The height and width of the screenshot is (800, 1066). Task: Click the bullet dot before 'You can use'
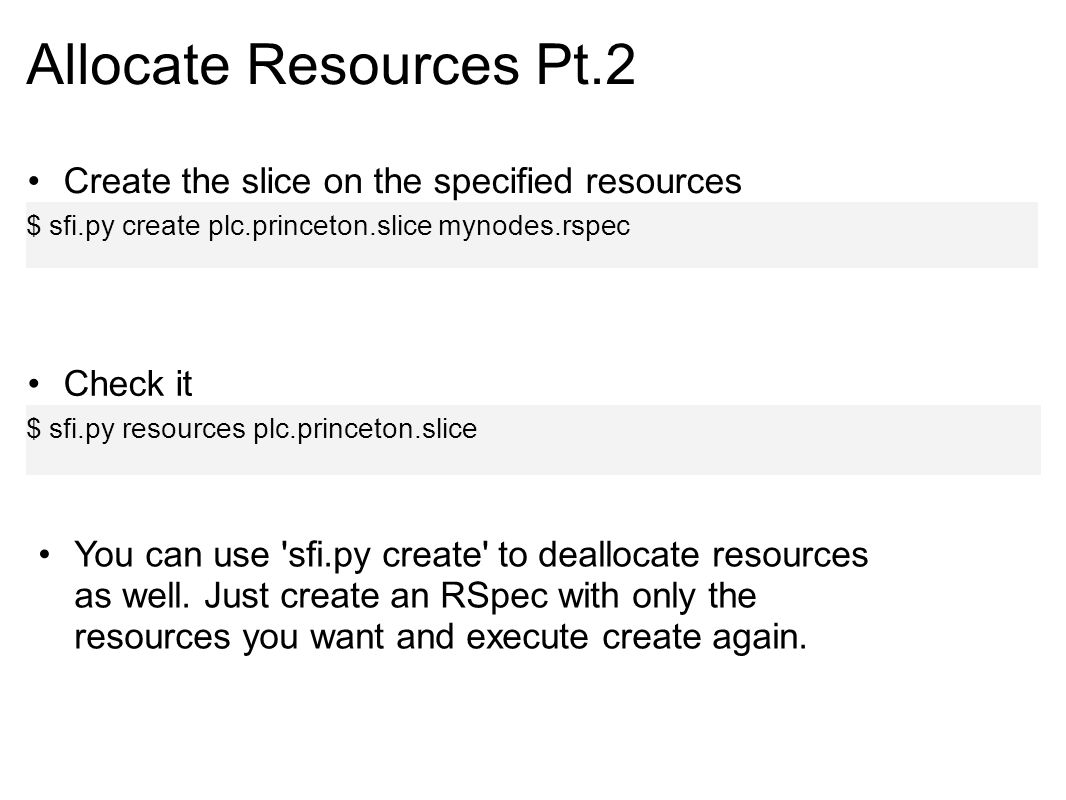pos(45,555)
